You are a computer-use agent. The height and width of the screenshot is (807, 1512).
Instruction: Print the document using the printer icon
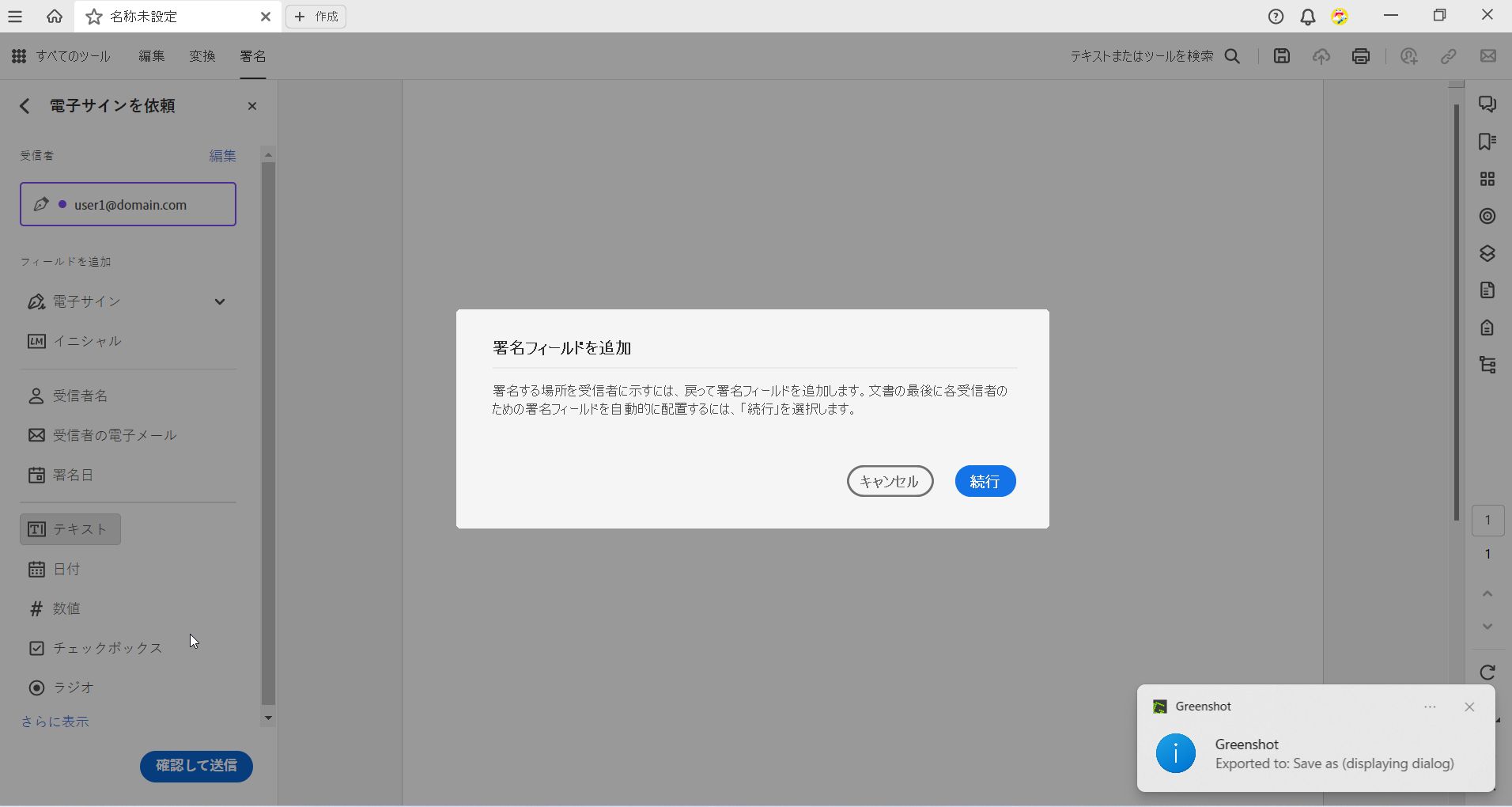coord(1361,56)
